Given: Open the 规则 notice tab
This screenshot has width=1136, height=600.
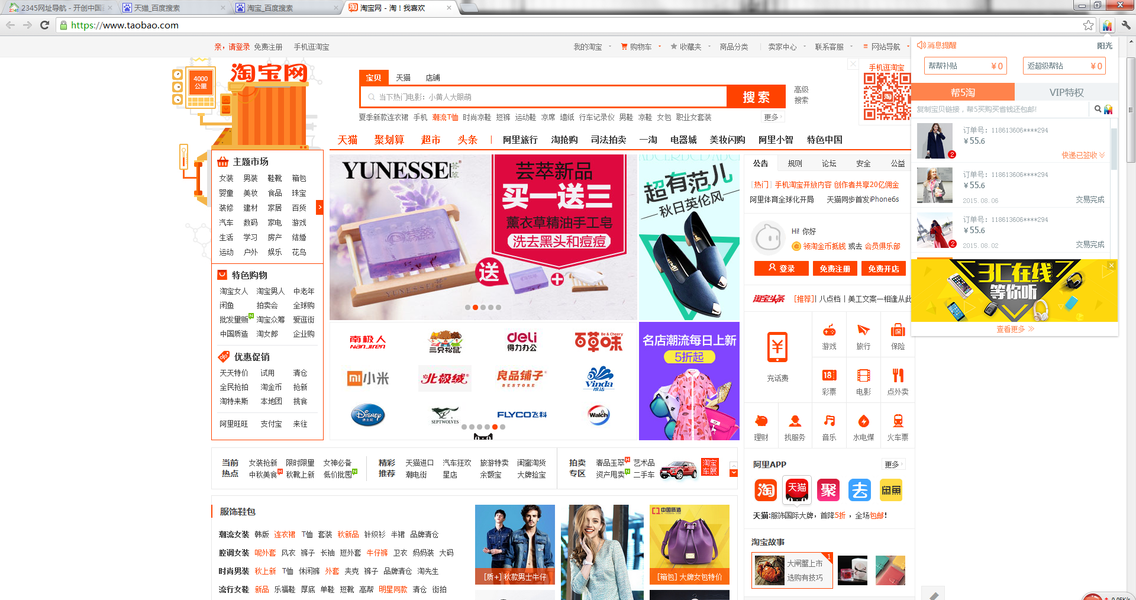Looking at the screenshot, I should (795, 164).
